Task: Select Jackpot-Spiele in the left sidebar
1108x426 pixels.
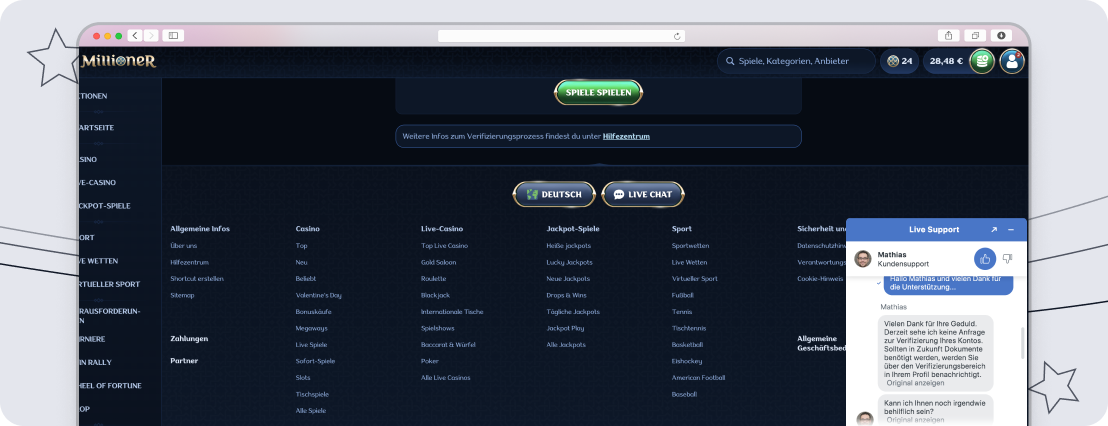Action: [x=104, y=206]
